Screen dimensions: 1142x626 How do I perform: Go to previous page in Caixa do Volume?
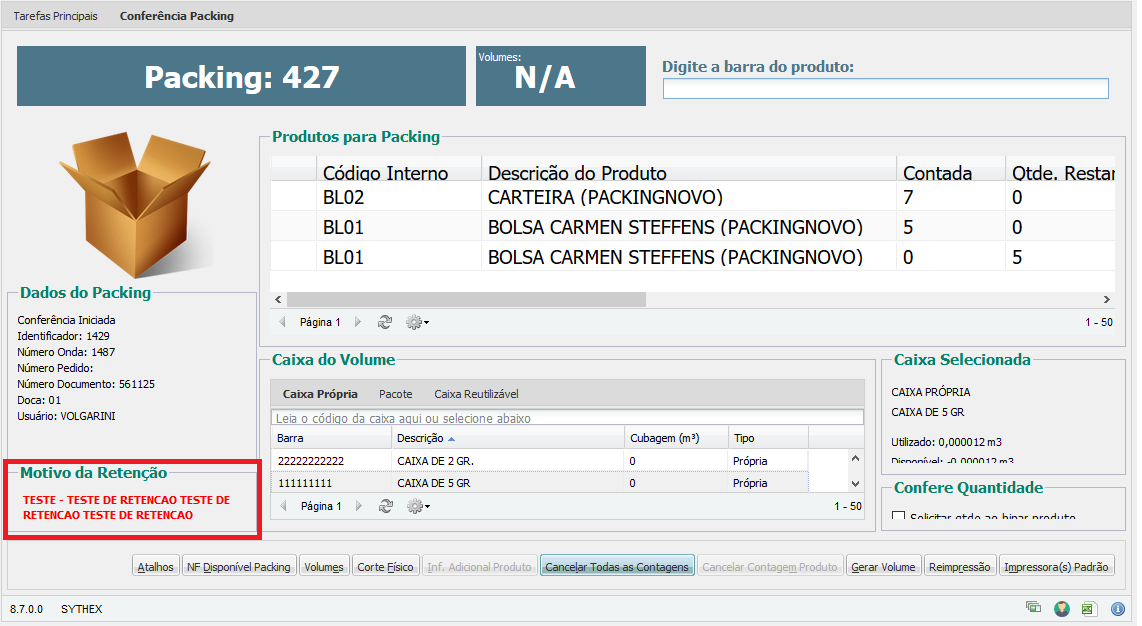(x=283, y=506)
